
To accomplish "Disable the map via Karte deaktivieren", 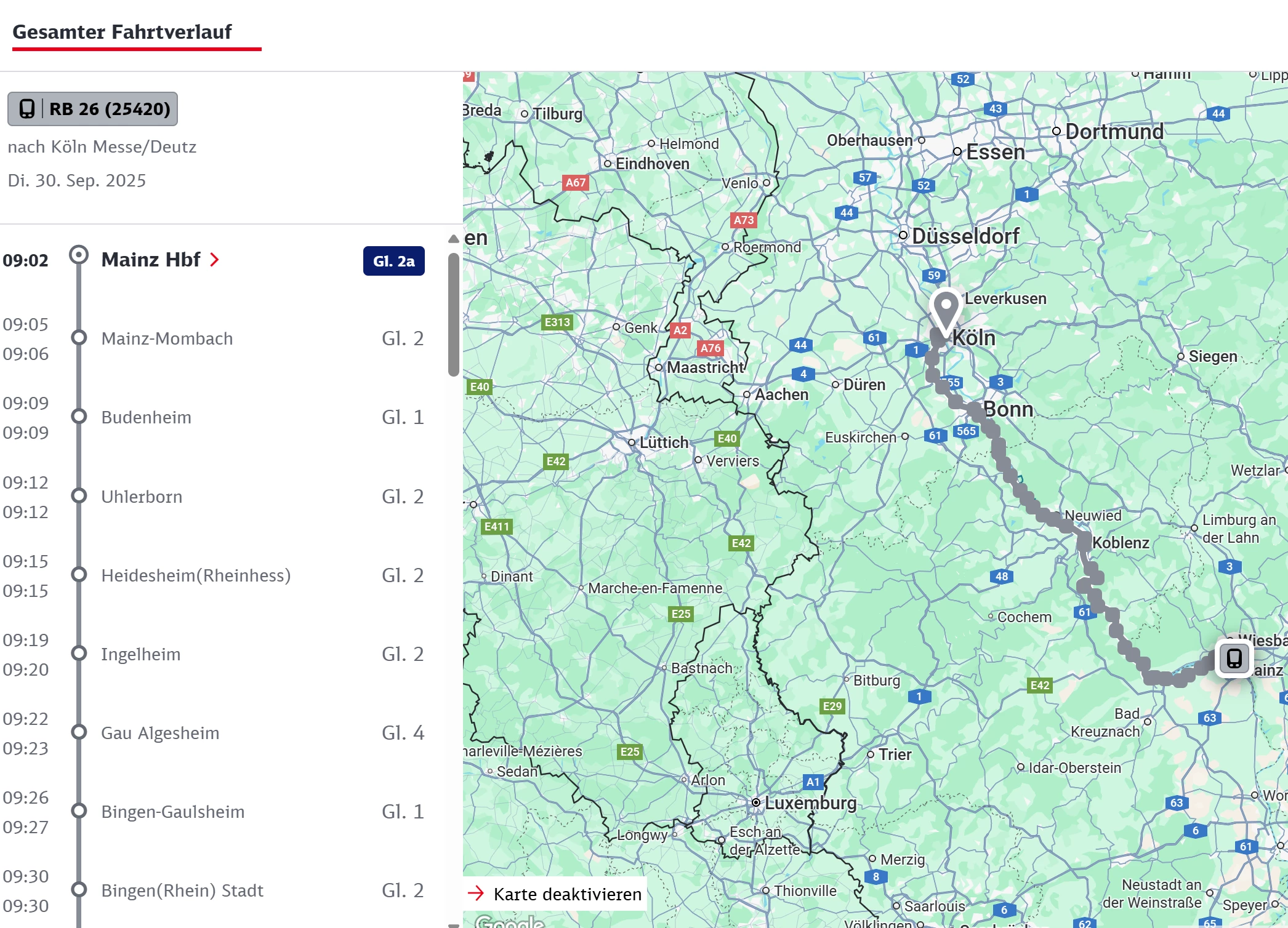I will [567, 894].
